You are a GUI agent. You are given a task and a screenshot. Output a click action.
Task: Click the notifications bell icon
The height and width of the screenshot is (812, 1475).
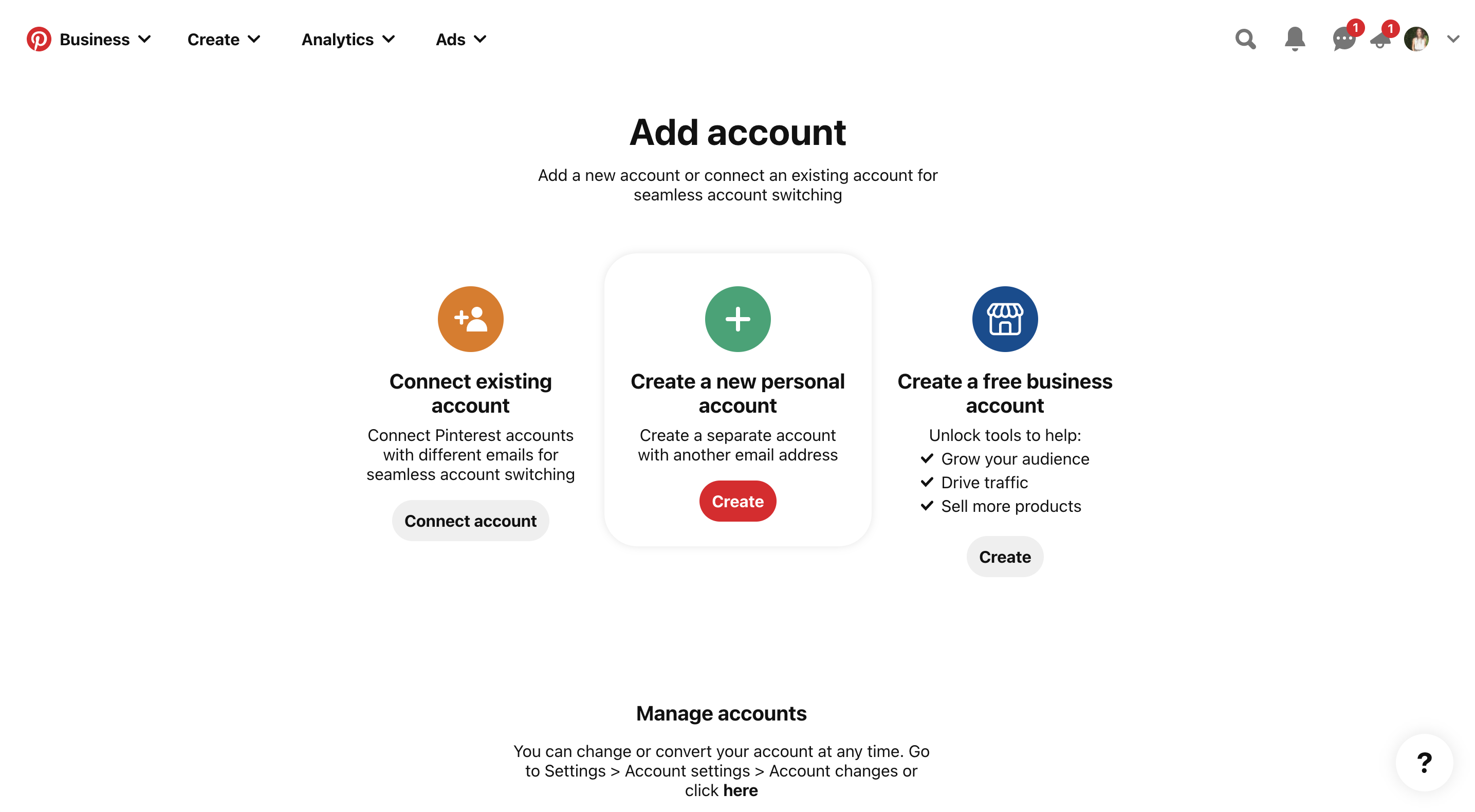1296,39
